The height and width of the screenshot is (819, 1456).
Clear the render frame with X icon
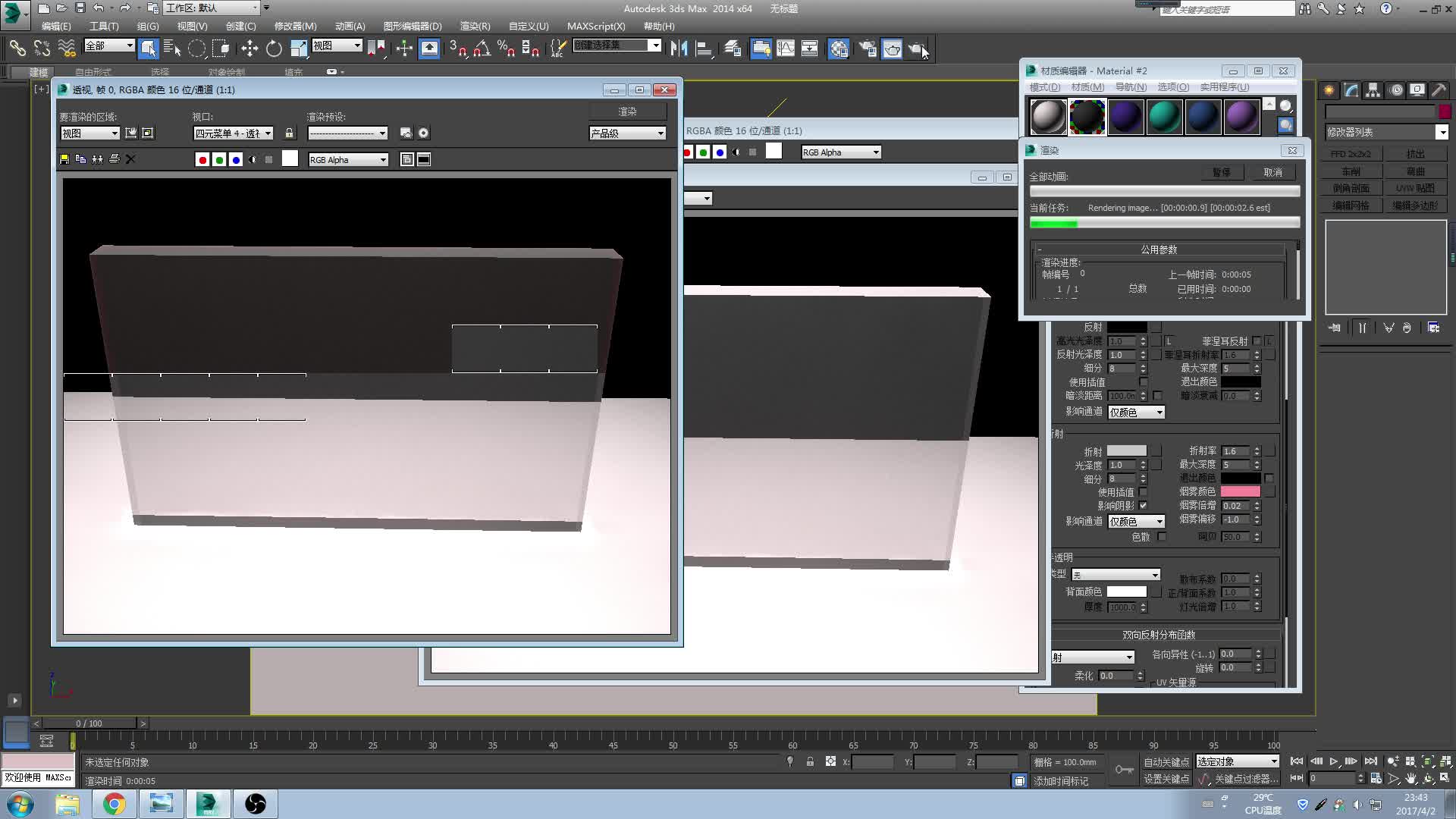[x=130, y=159]
